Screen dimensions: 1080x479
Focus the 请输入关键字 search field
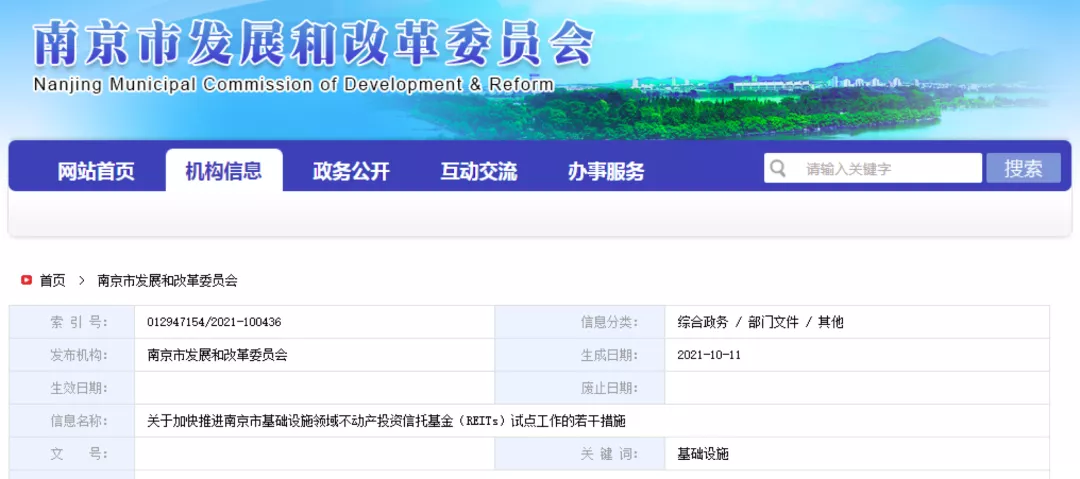(873, 168)
